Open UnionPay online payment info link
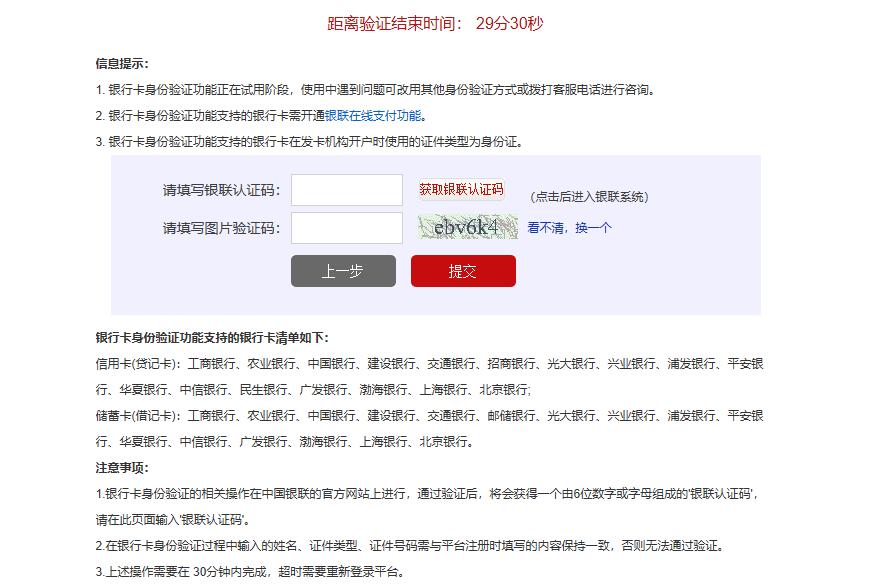882x588 pixels. point(376,113)
